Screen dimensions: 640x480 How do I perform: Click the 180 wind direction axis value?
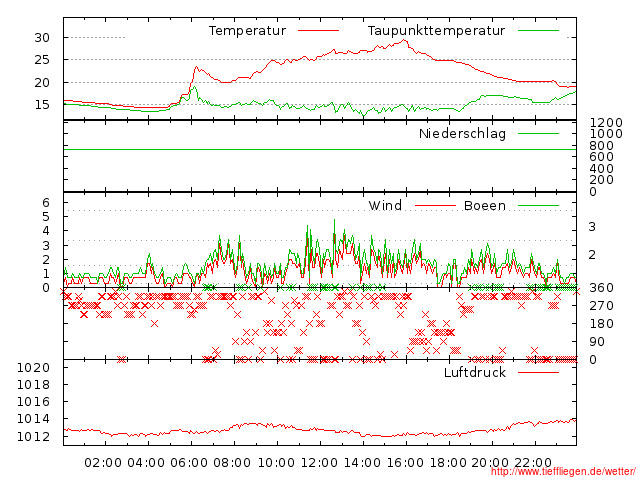click(602, 324)
